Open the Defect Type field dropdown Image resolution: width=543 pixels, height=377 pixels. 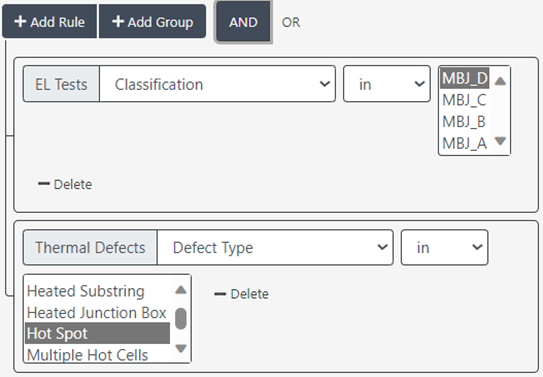275,248
